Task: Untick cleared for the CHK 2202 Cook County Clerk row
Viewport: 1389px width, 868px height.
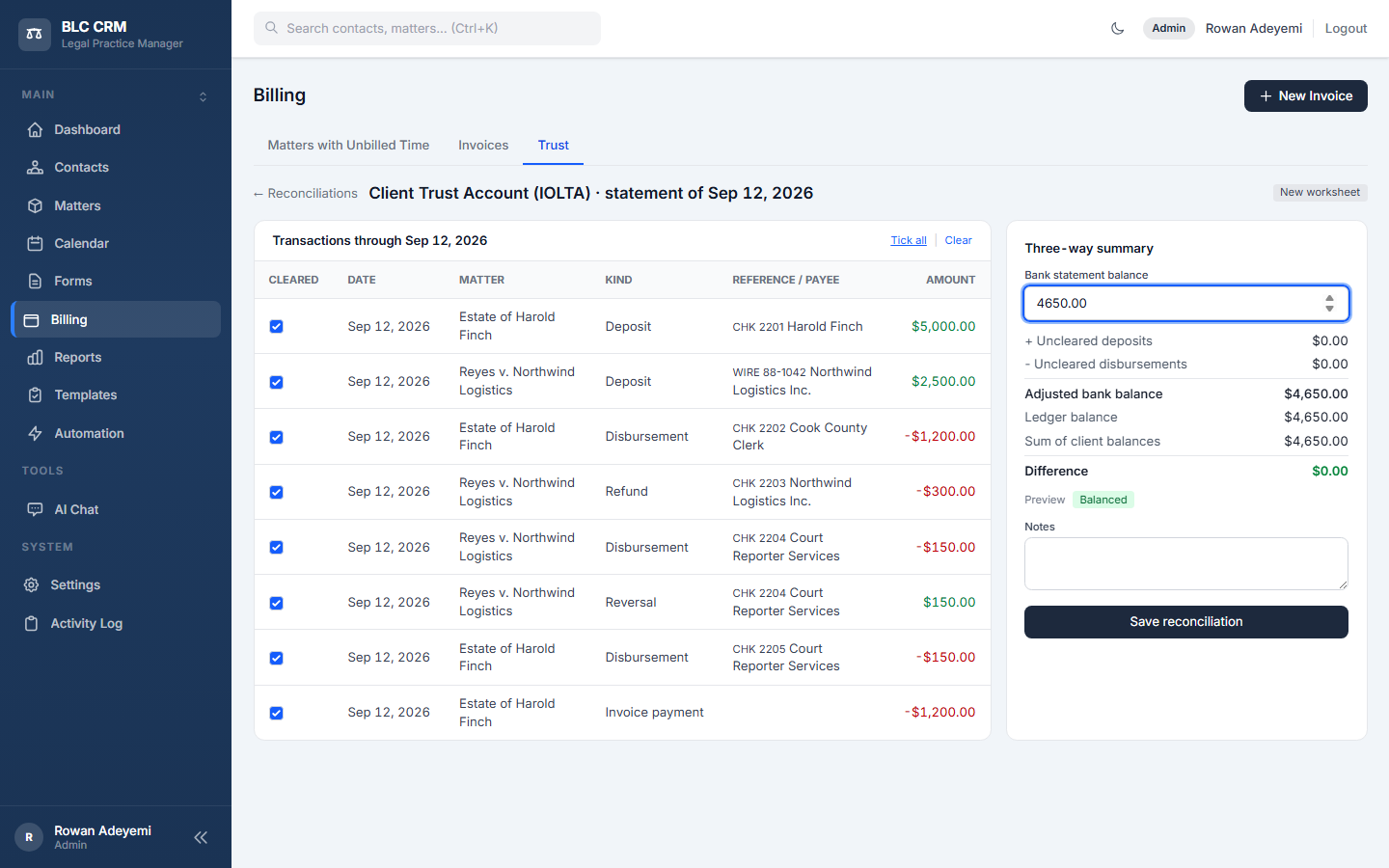Action: tap(276, 437)
